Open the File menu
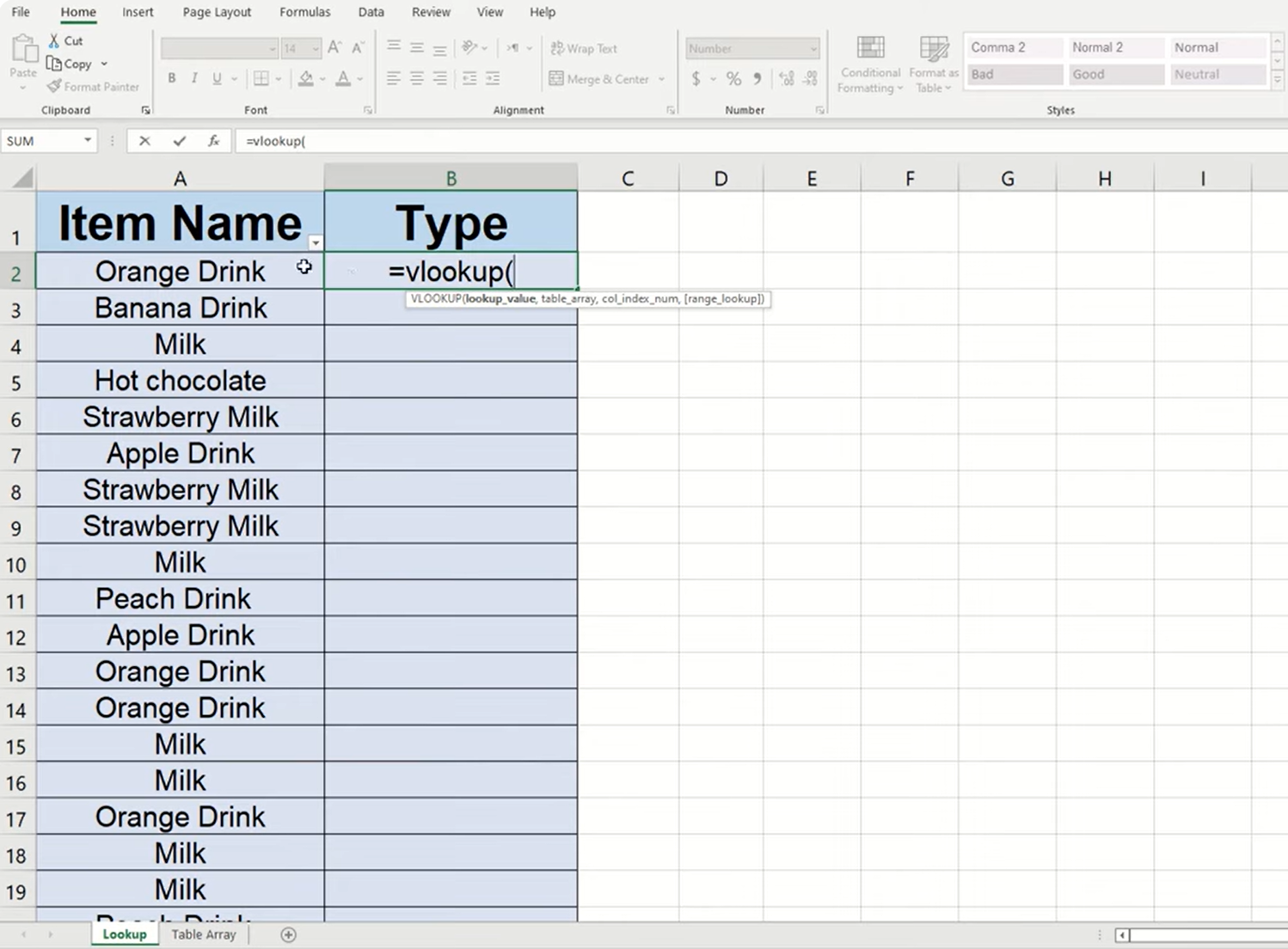1288x949 pixels. click(21, 12)
